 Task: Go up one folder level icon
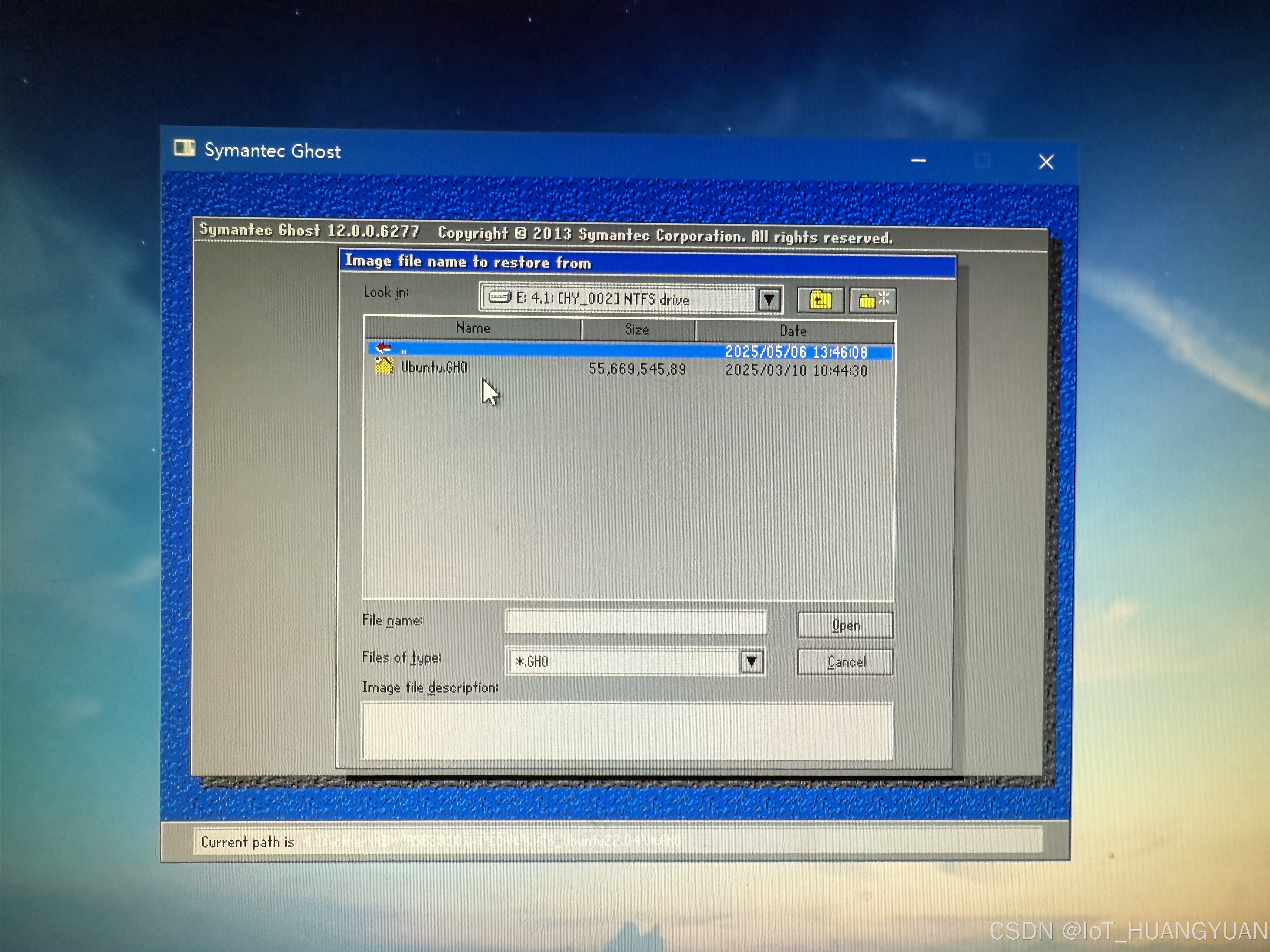coord(820,299)
